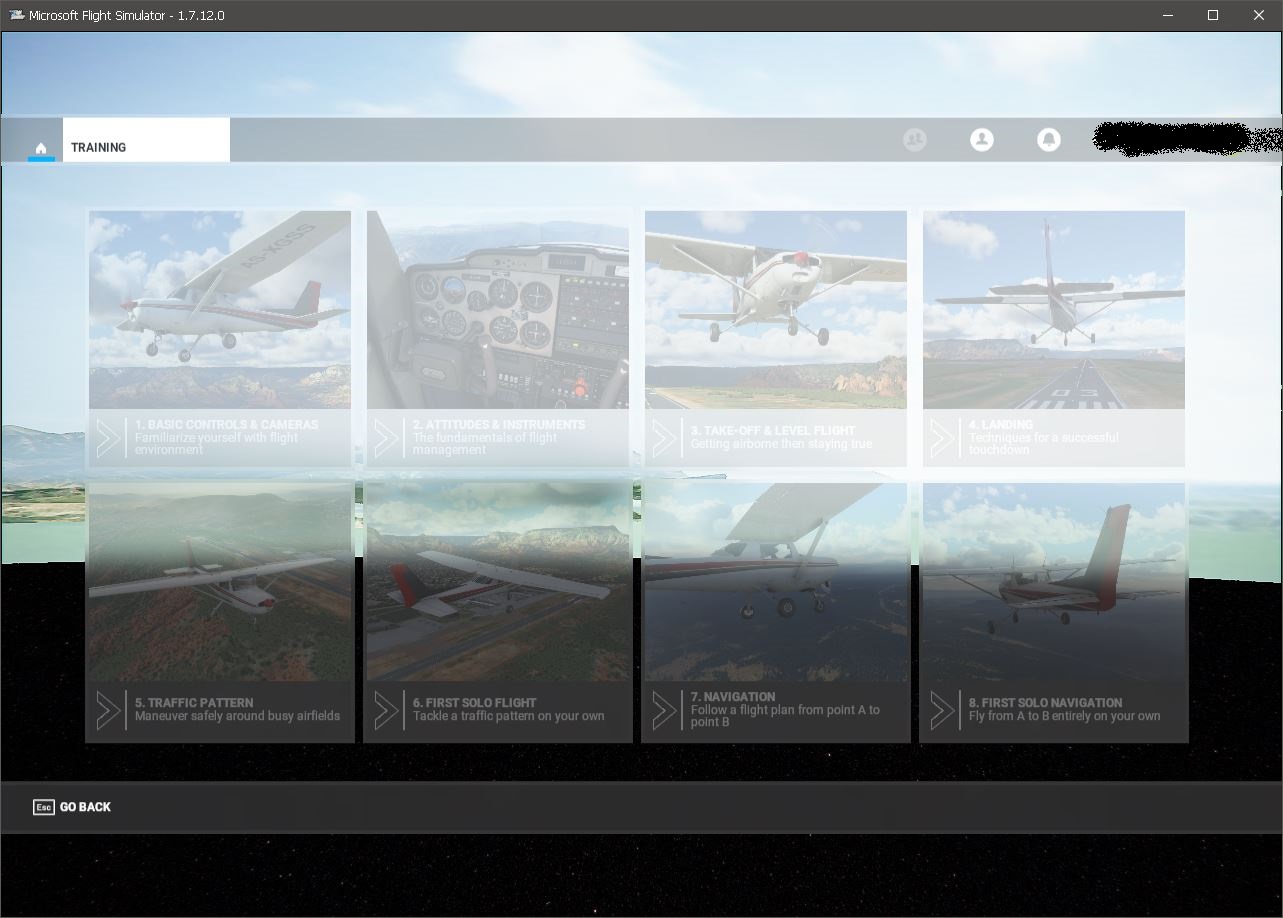The height and width of the screenshot is (918, 1283).
Task: Open the Home navigation icon
Action: pos(40,147)
